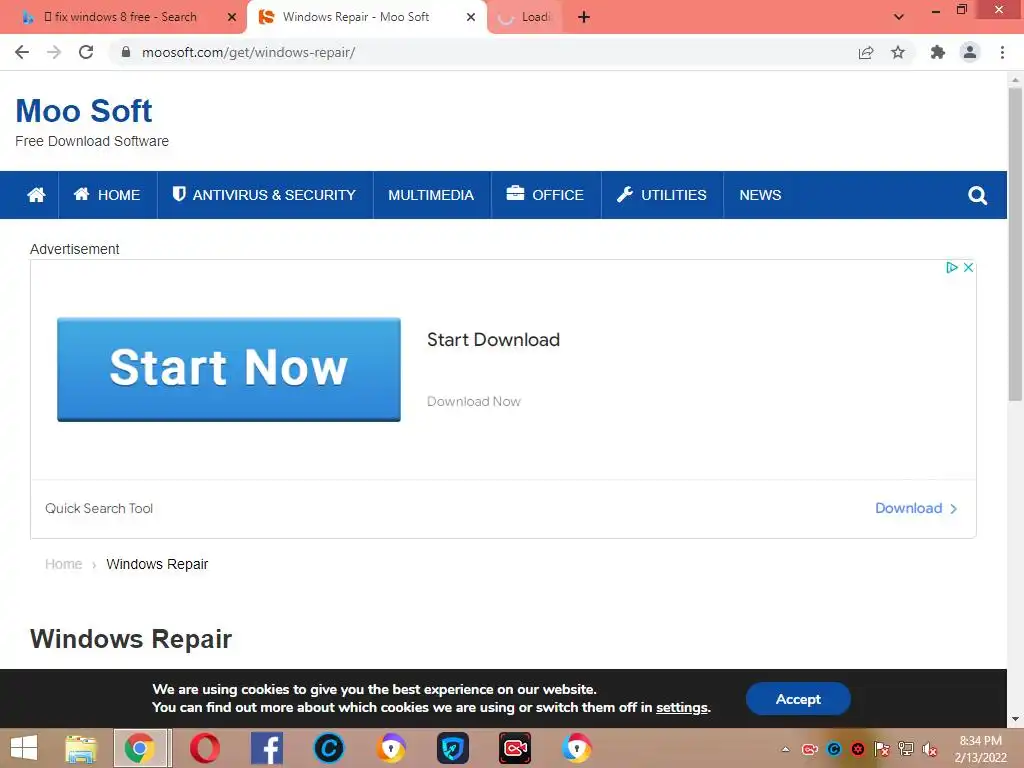Open the Office menu item
The width and height of the screenshot is (1024, 768).
(x=545, y=195)
